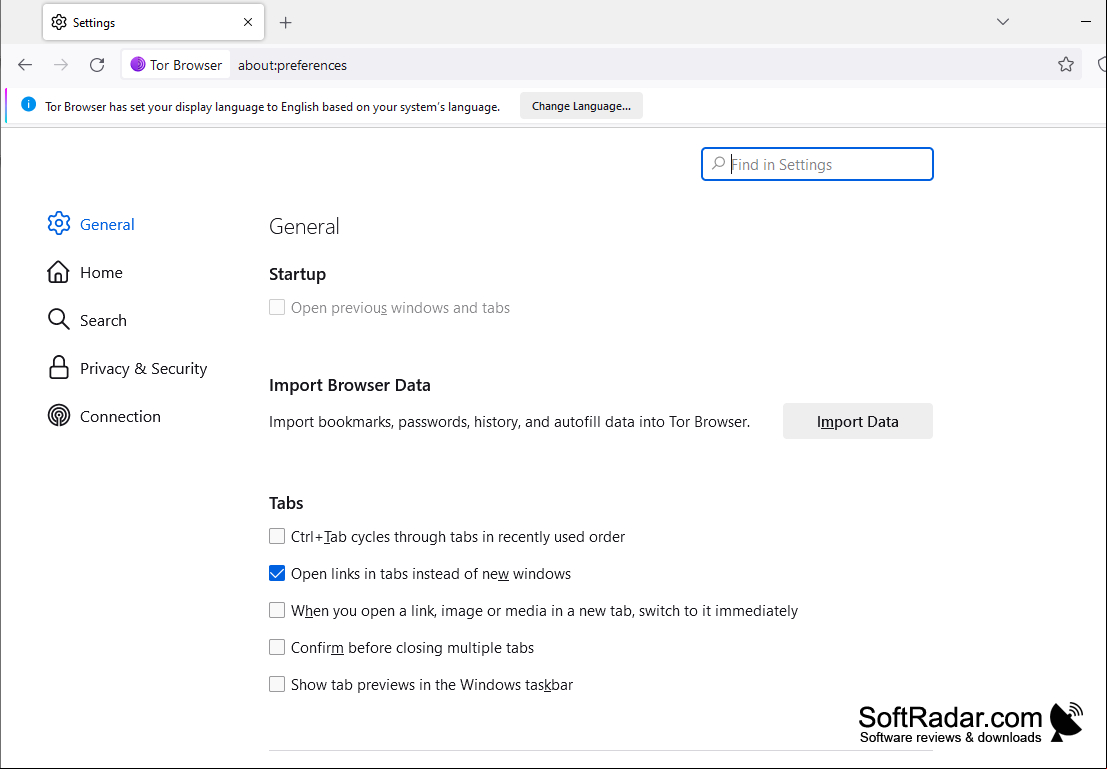Click the General gear icon in sidebar
This screenshot has width=1107, height=769.
(x=59, y=224)
